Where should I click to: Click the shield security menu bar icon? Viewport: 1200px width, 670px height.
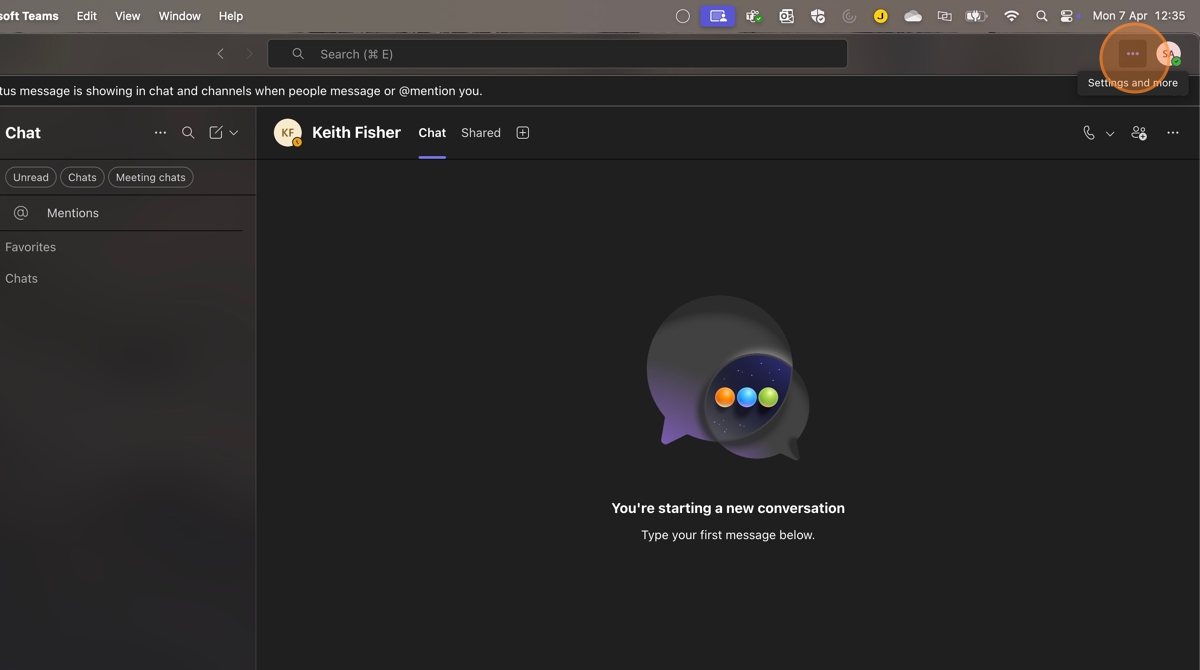coord(818,16)
